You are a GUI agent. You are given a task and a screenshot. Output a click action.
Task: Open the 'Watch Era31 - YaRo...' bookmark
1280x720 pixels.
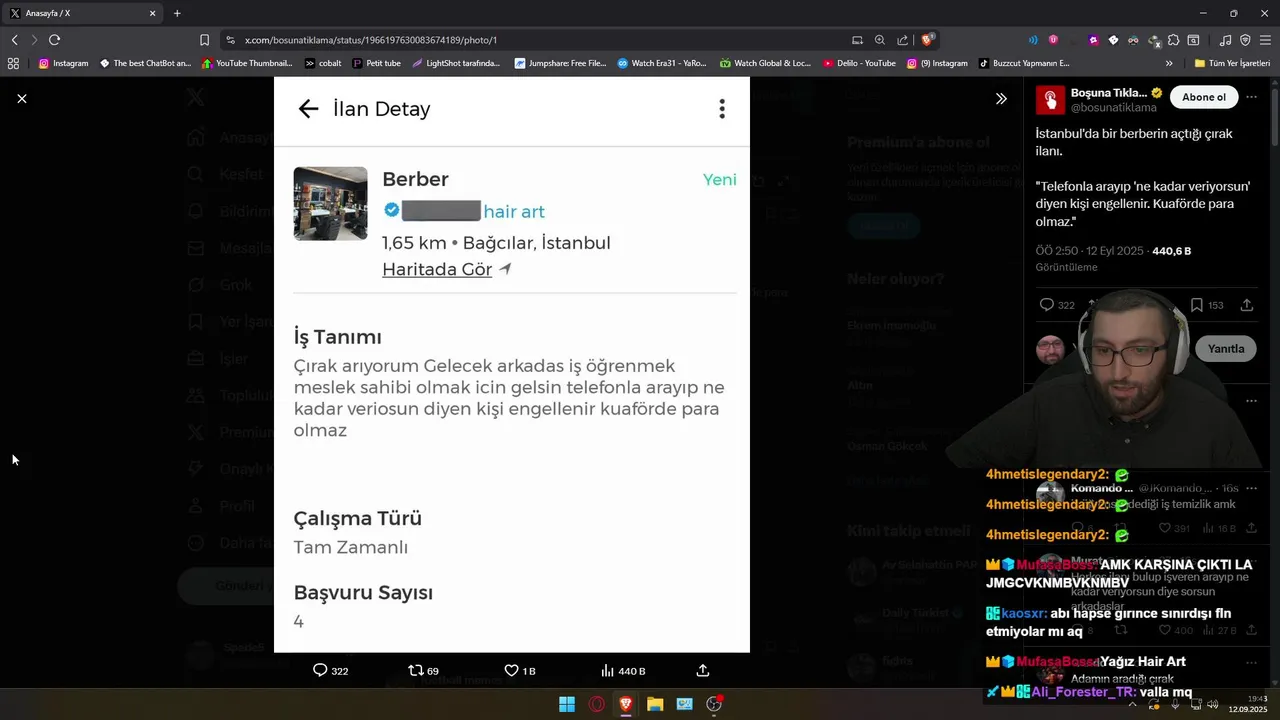[x=662, y=63]
